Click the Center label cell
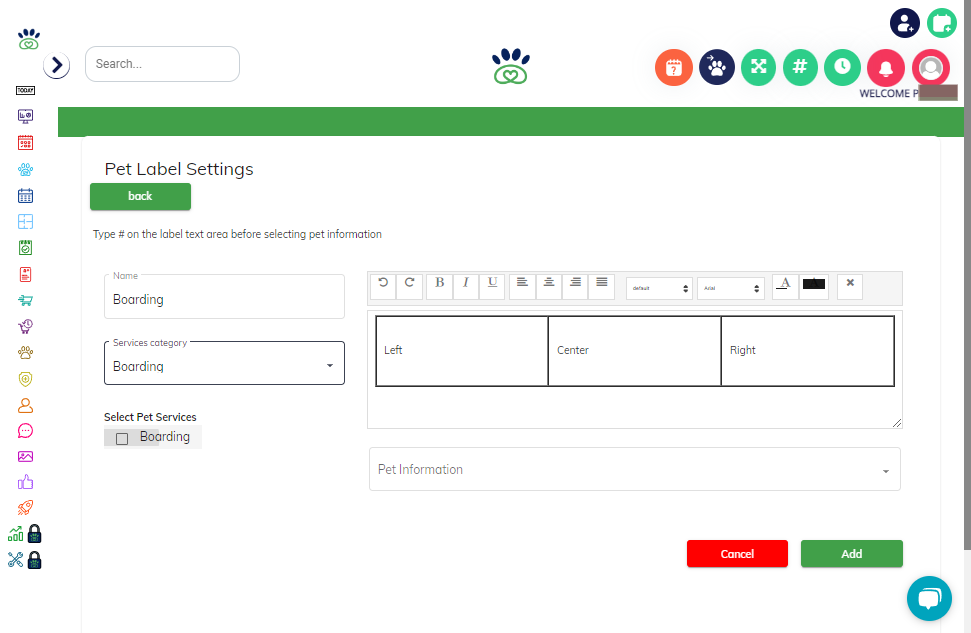This screenshot has width=971, height=633. pyautogui.click(x=635, y=351)
